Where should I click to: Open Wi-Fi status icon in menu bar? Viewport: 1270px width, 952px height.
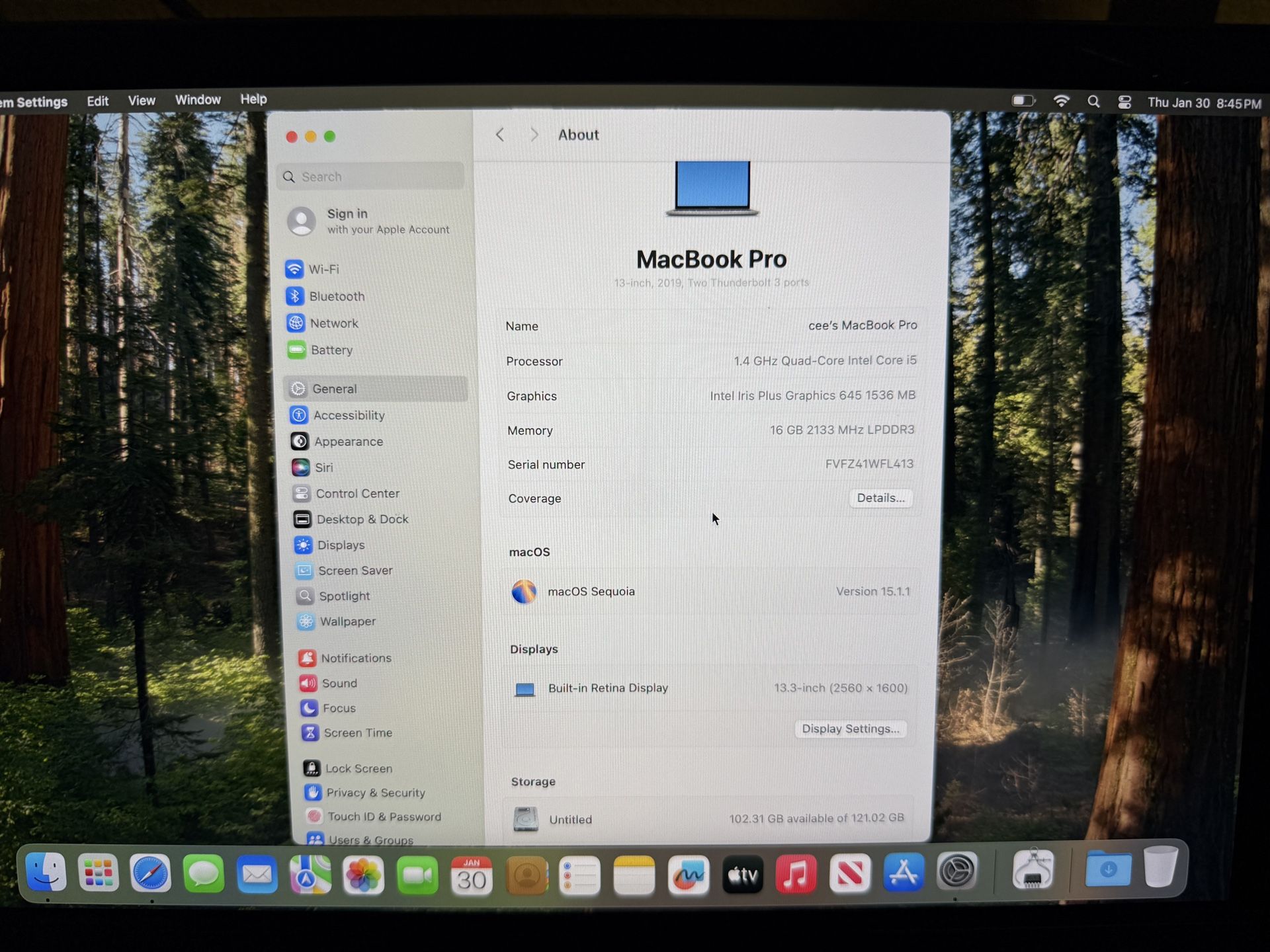pos(1062,101)
